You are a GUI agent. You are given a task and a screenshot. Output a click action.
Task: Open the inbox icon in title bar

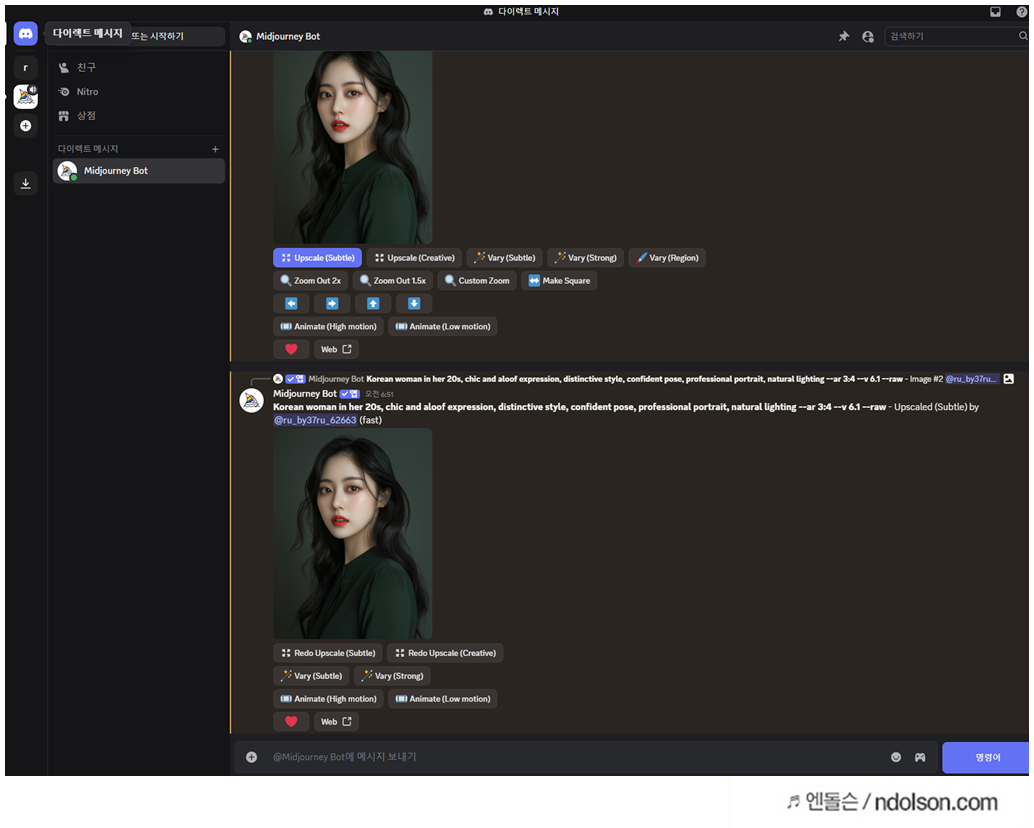click(995, 11)
